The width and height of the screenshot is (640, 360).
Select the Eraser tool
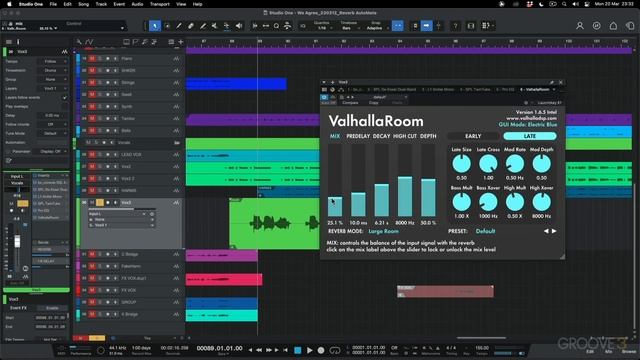(191, 26)
